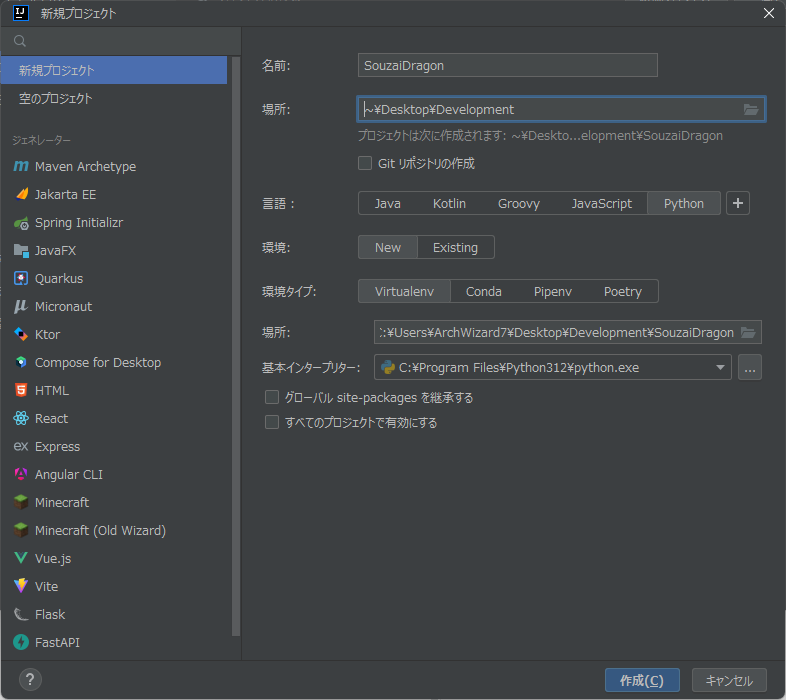
Task: Click the generator list vertical scrollbar
Action: (x=236, y=346)
